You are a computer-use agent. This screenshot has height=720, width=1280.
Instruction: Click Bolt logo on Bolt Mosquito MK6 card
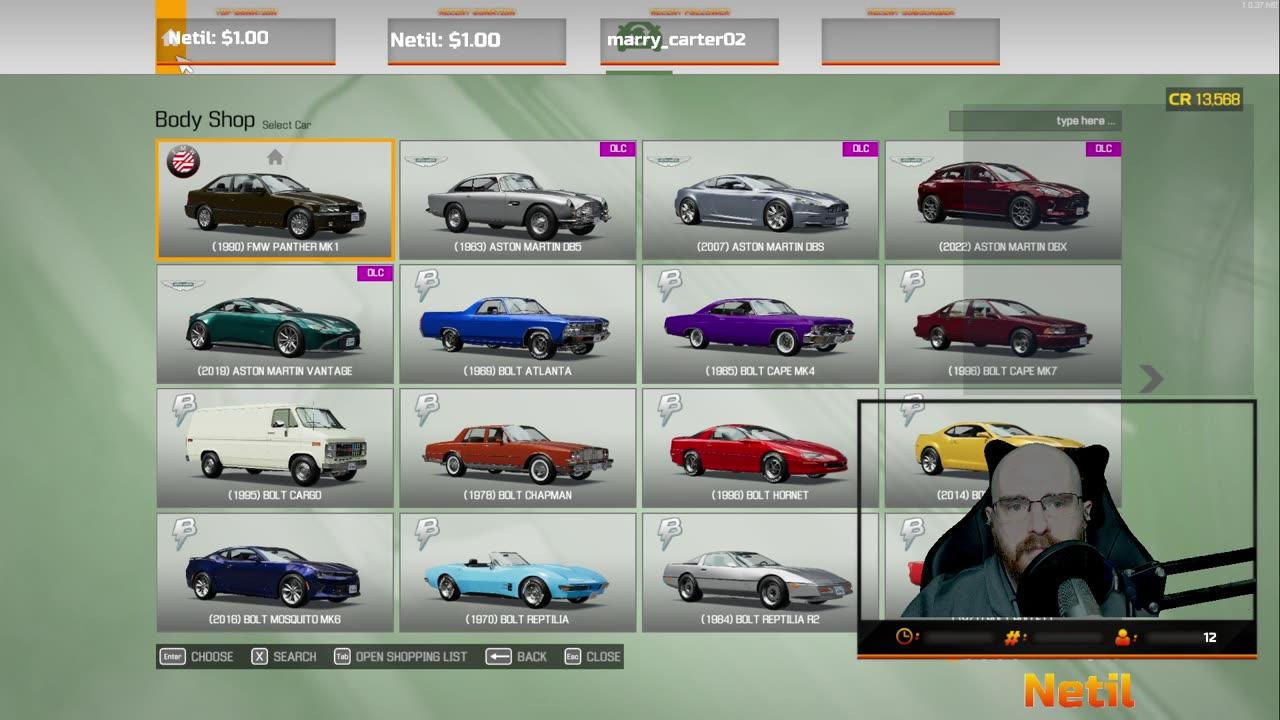pos(184,533)
